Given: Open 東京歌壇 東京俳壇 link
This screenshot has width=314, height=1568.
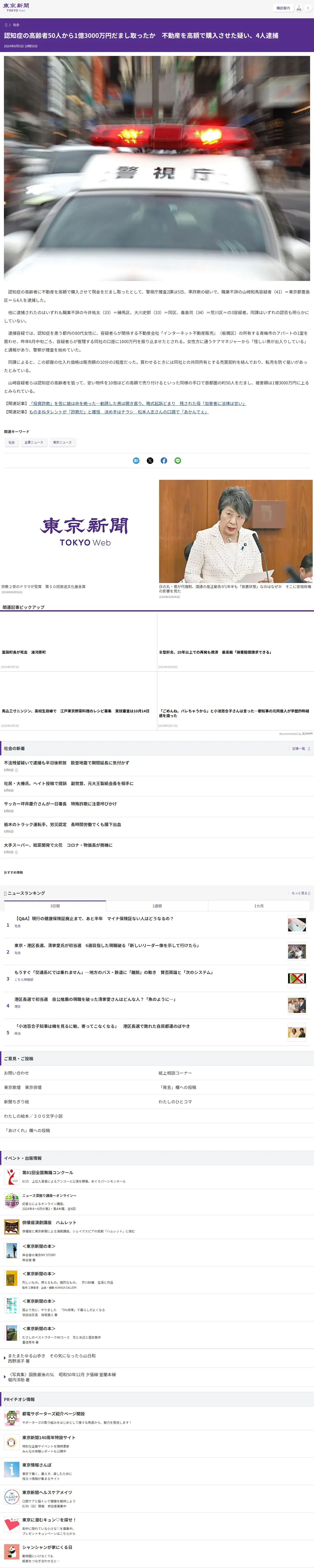Looking at the screenshot, I should [x=23, y=1088].
